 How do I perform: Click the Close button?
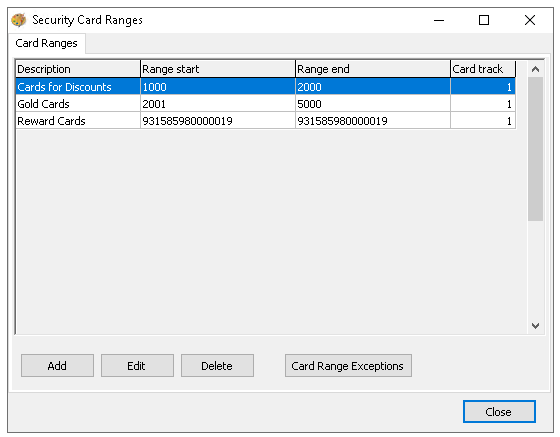point(499,412)
